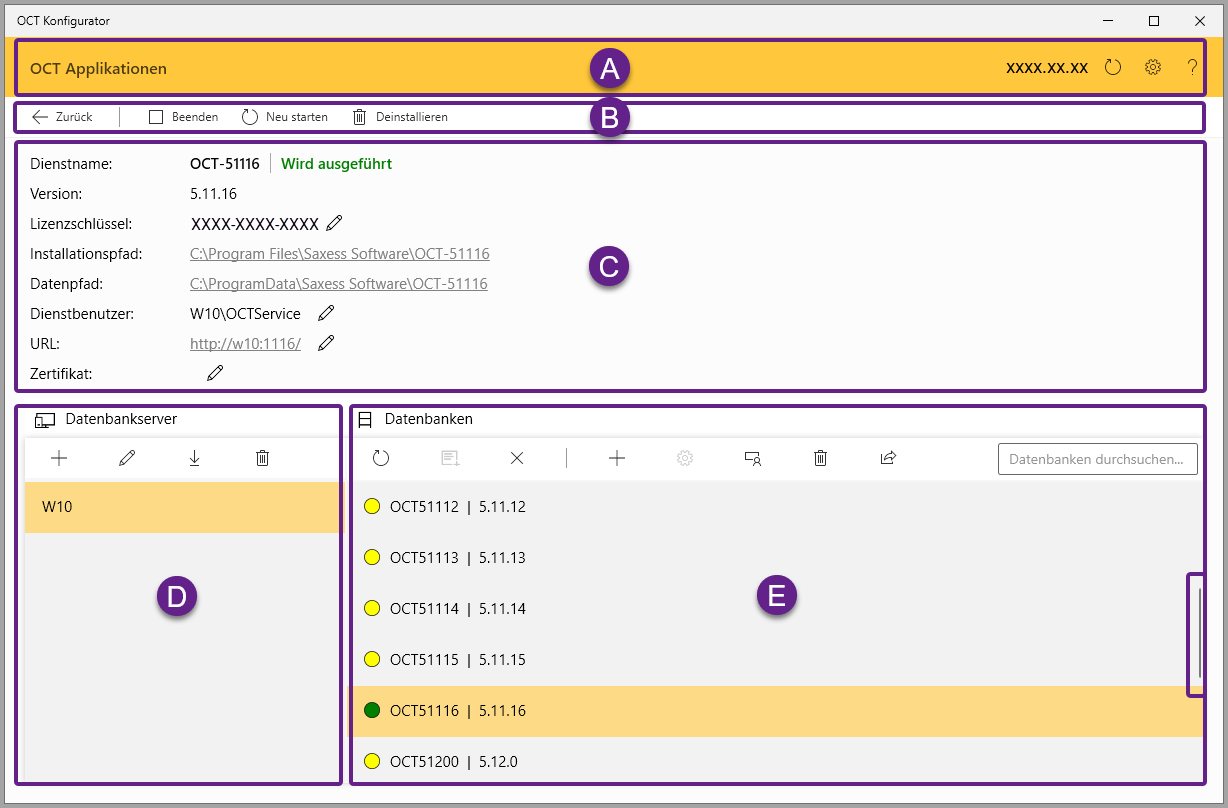Viewport: 1228px width, 808px height.
Task: Edit the Zertifikat with the pencil icon
Action: click(215, 373)
